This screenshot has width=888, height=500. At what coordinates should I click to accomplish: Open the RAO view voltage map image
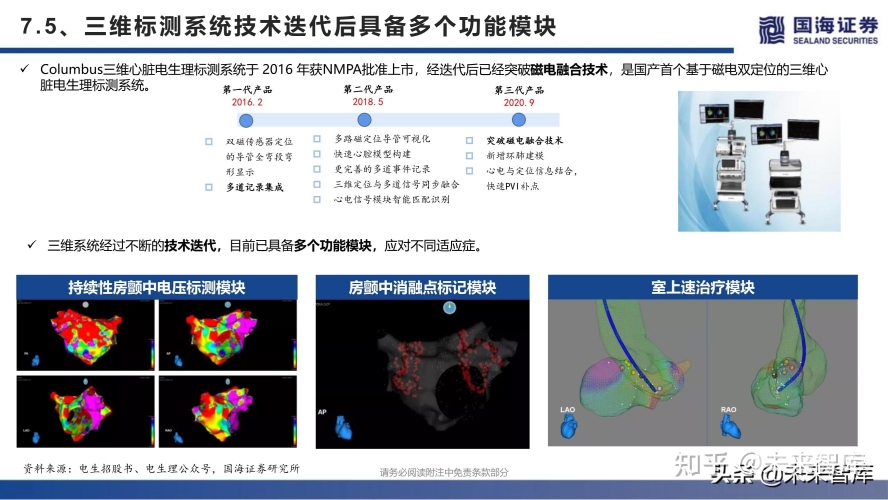tap(228, 412)
